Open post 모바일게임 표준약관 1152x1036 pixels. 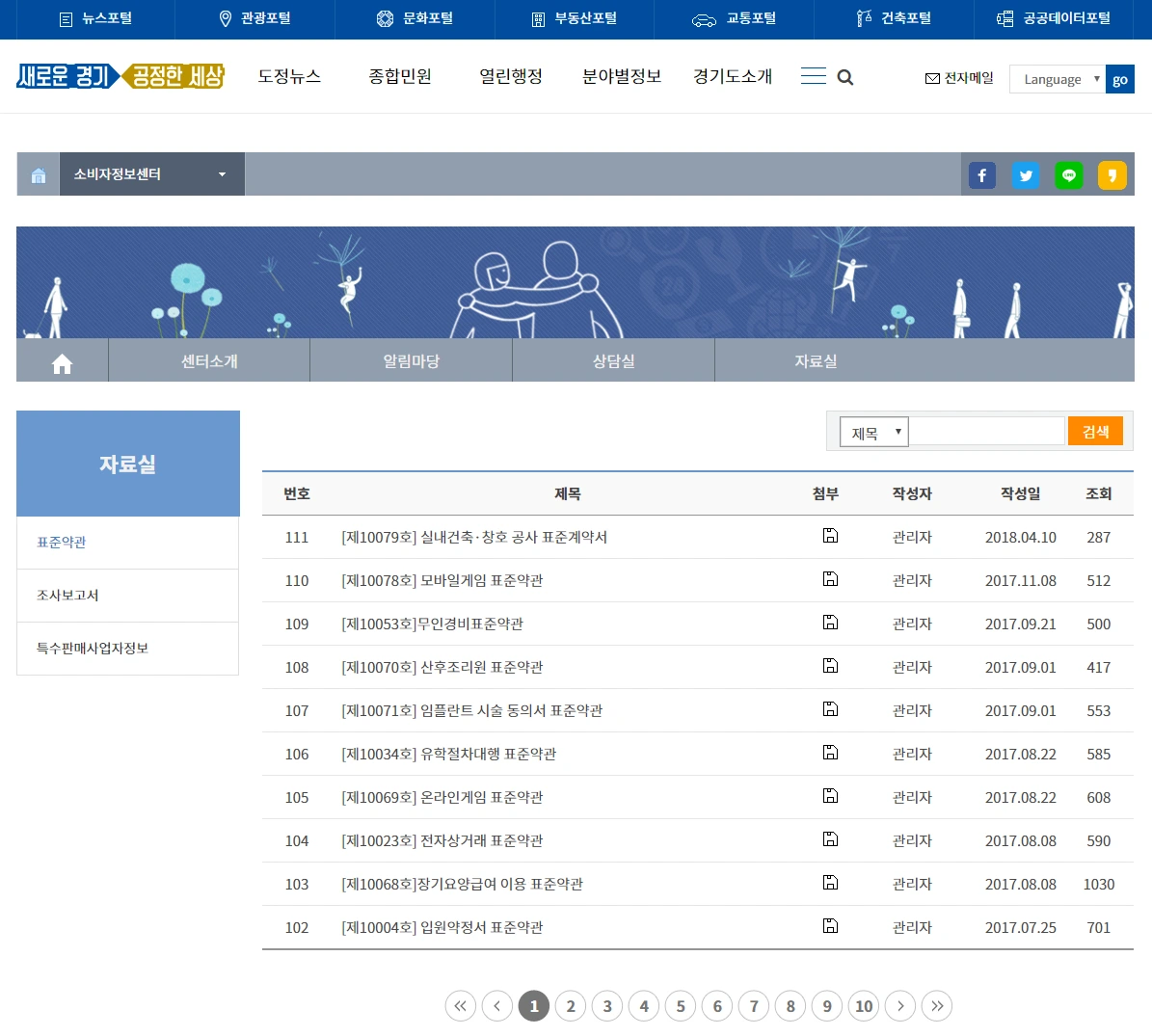pos(442,581)
